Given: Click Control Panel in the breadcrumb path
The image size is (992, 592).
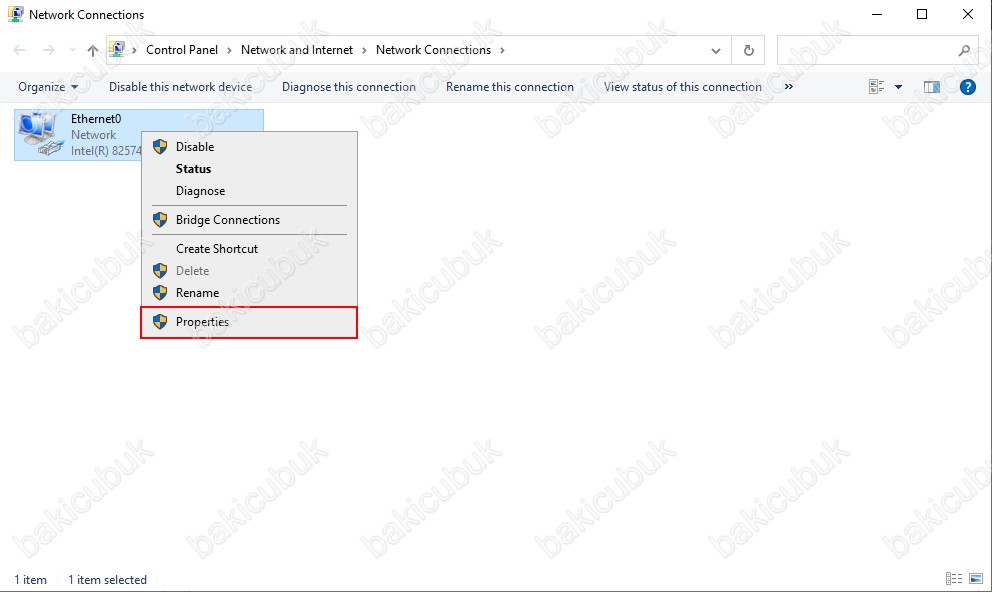Looking at the screenshot, I should 181,50.
